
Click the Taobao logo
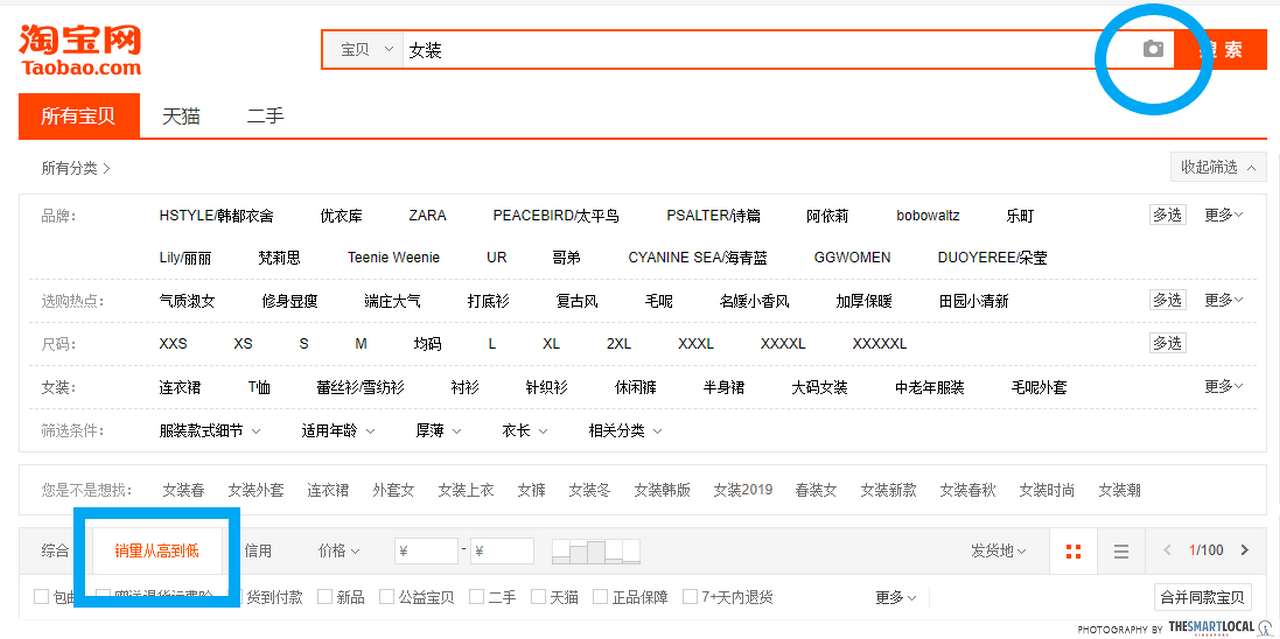pos(80,50)
